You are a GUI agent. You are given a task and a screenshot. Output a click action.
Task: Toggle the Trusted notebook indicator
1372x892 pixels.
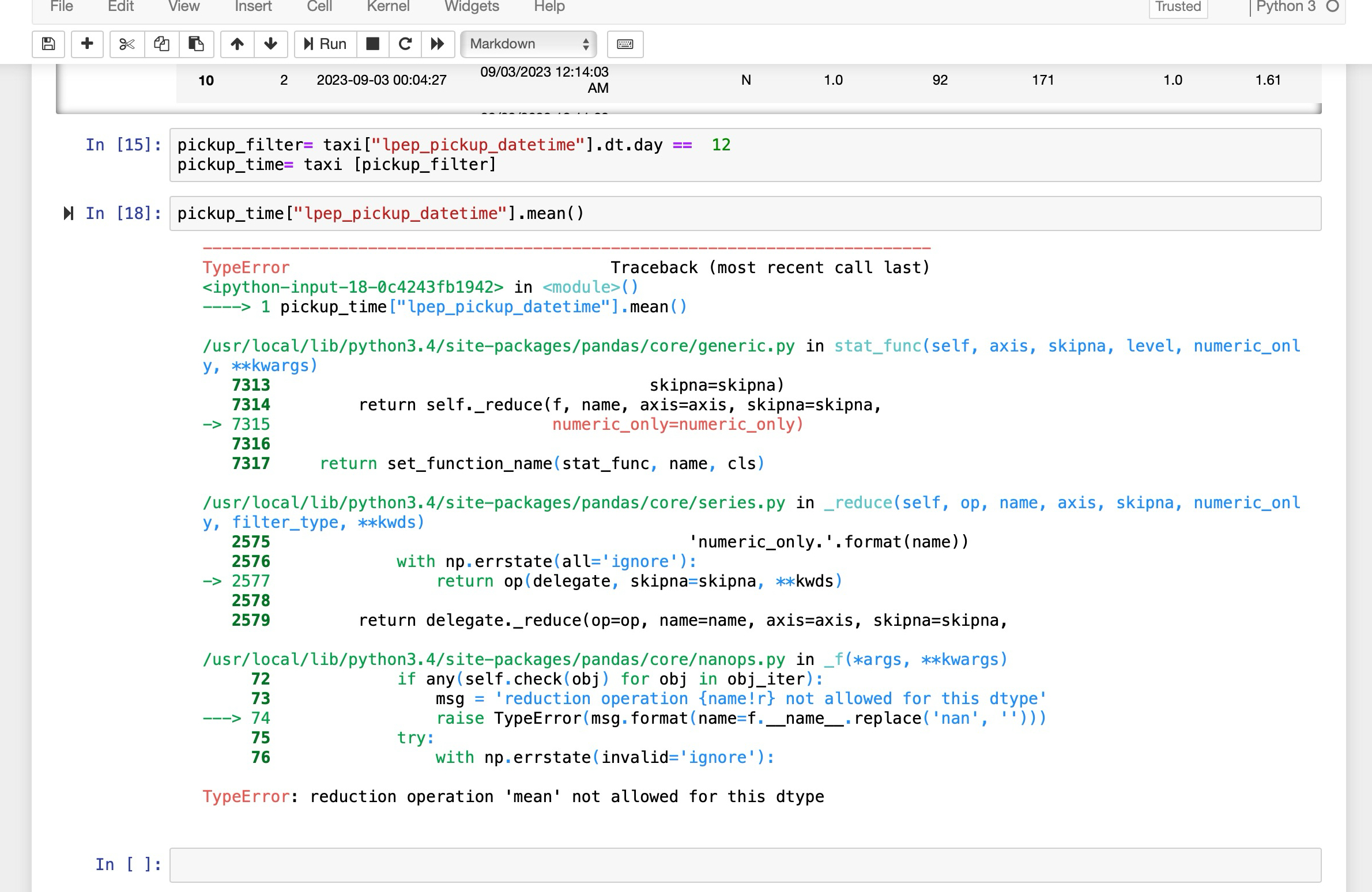(x=1178, y=7)
